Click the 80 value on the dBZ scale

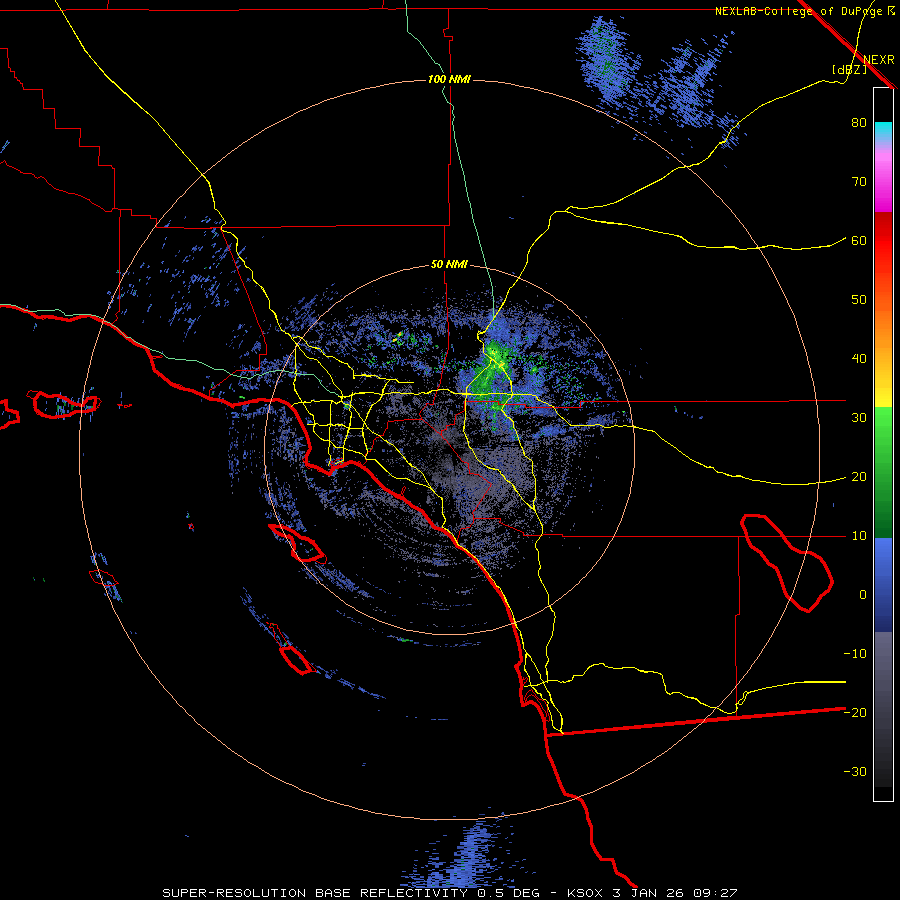click(859, 123)
